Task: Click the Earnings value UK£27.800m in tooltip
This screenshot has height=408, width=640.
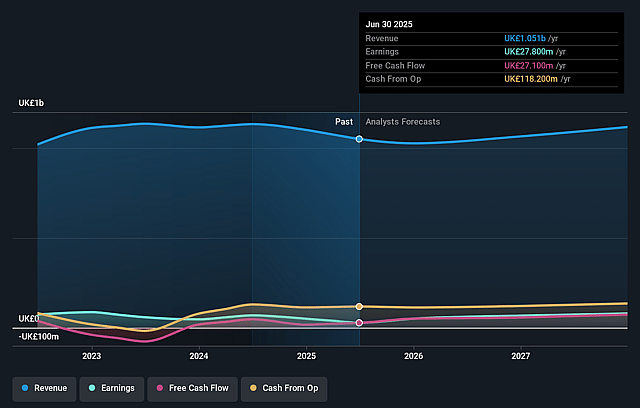Action: (x=529, y=52)
